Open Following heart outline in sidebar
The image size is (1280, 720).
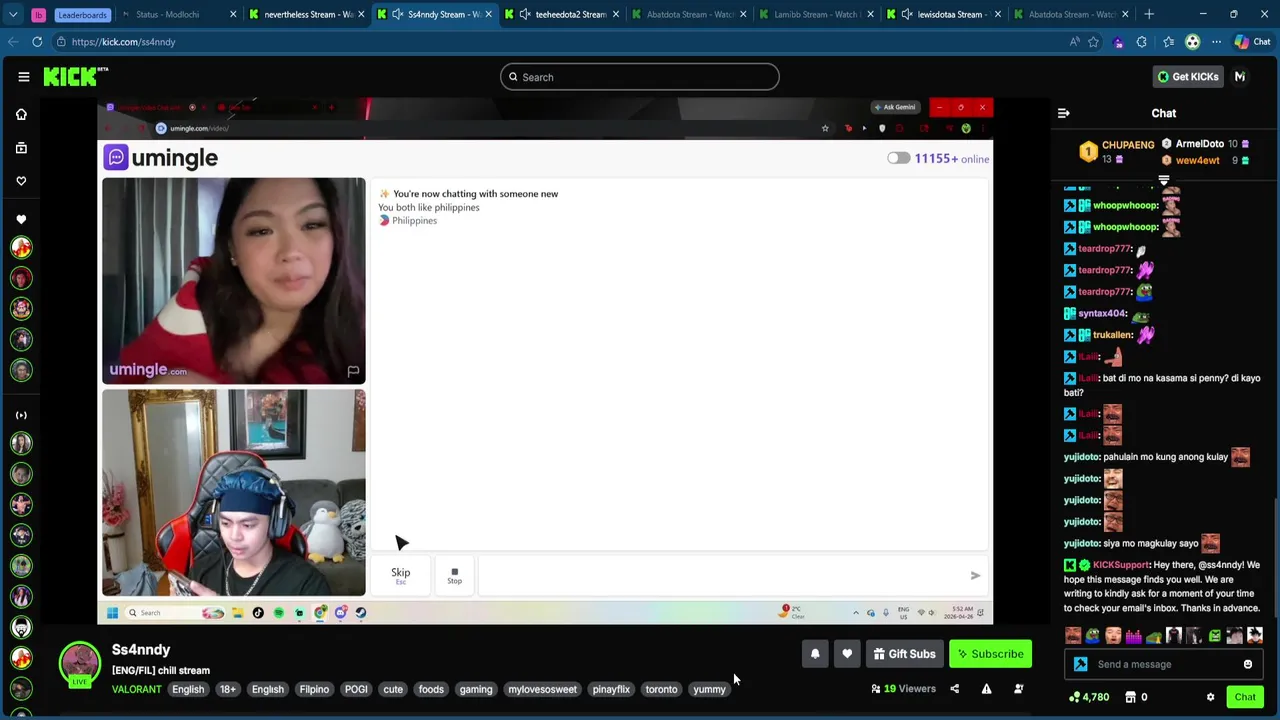tap(21, 181)
